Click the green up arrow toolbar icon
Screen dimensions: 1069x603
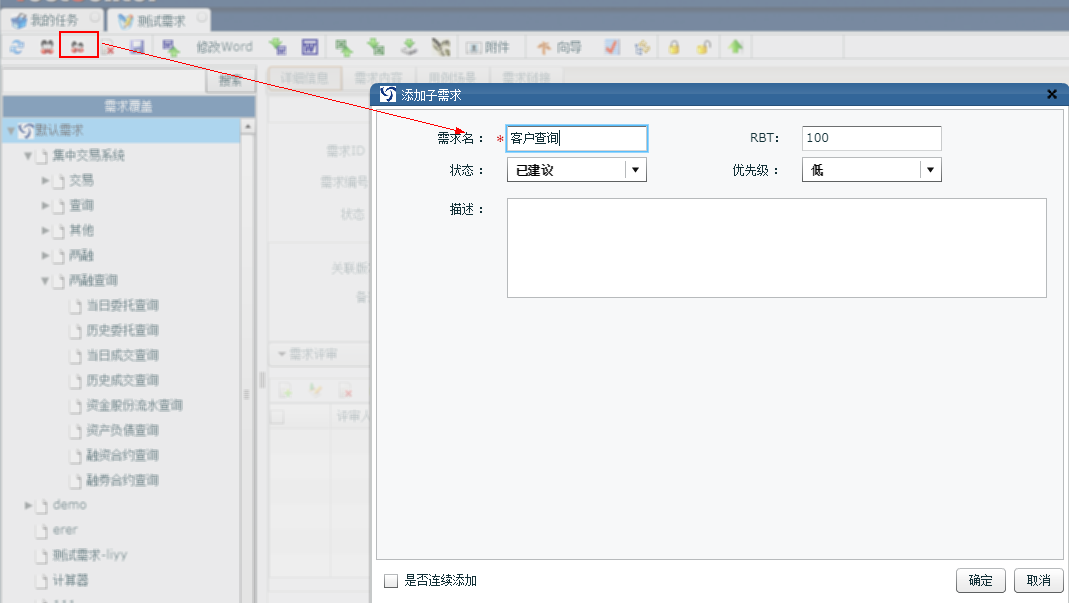[736, 47]
